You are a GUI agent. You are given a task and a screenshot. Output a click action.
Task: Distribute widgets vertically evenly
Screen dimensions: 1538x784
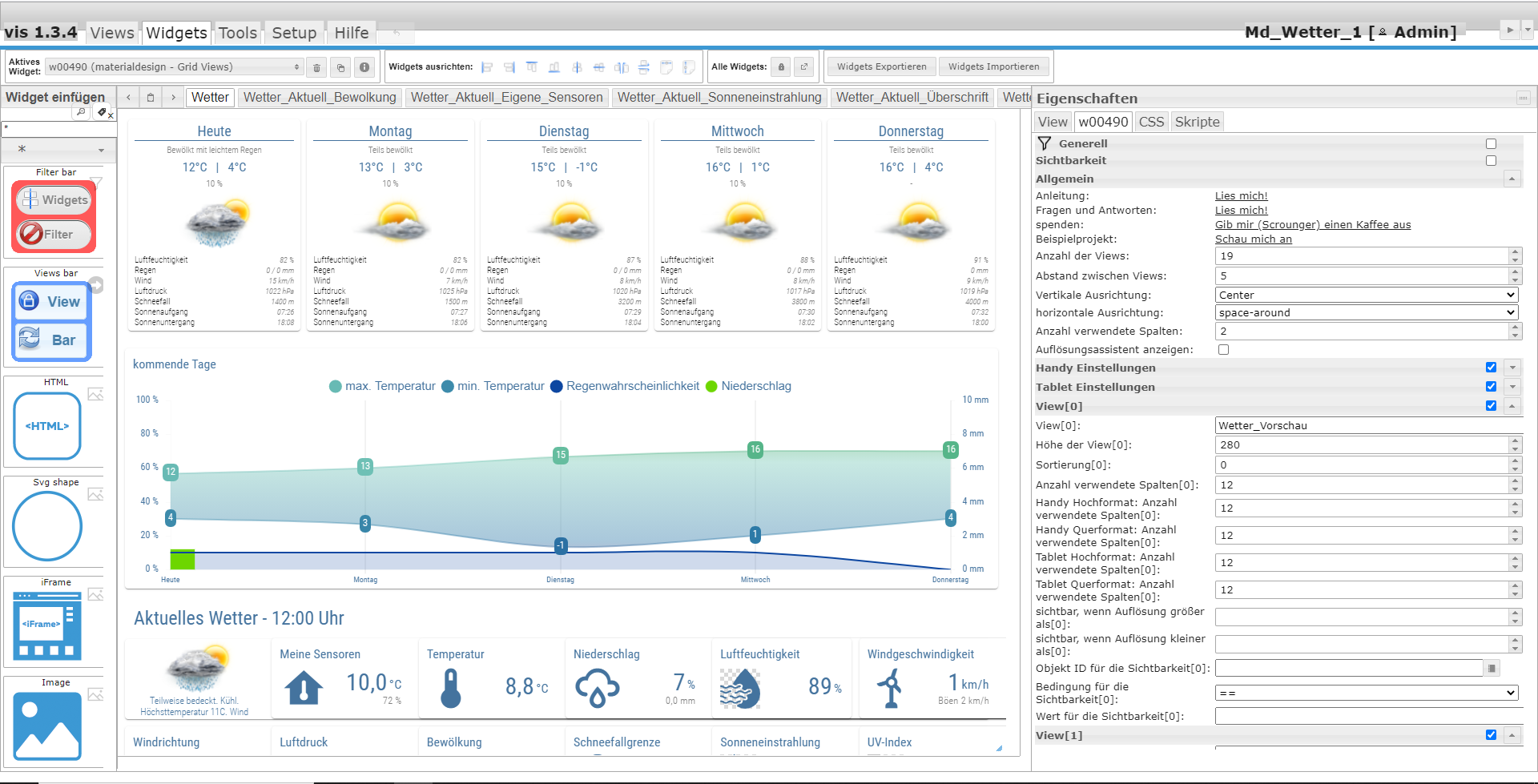coord(644,67)
